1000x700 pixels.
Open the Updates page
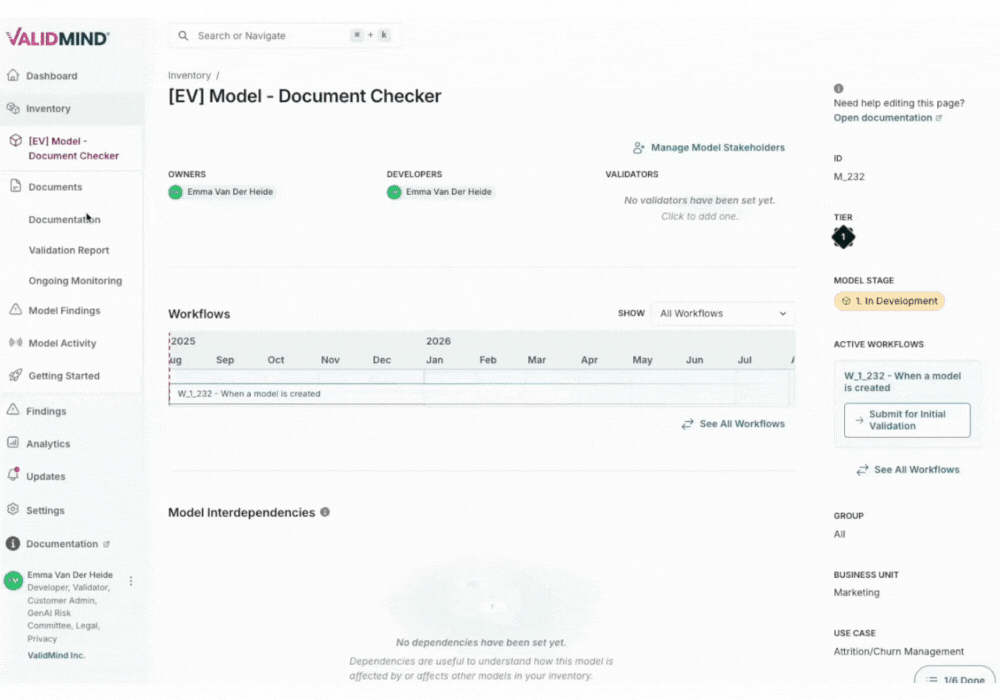(45, 476)
